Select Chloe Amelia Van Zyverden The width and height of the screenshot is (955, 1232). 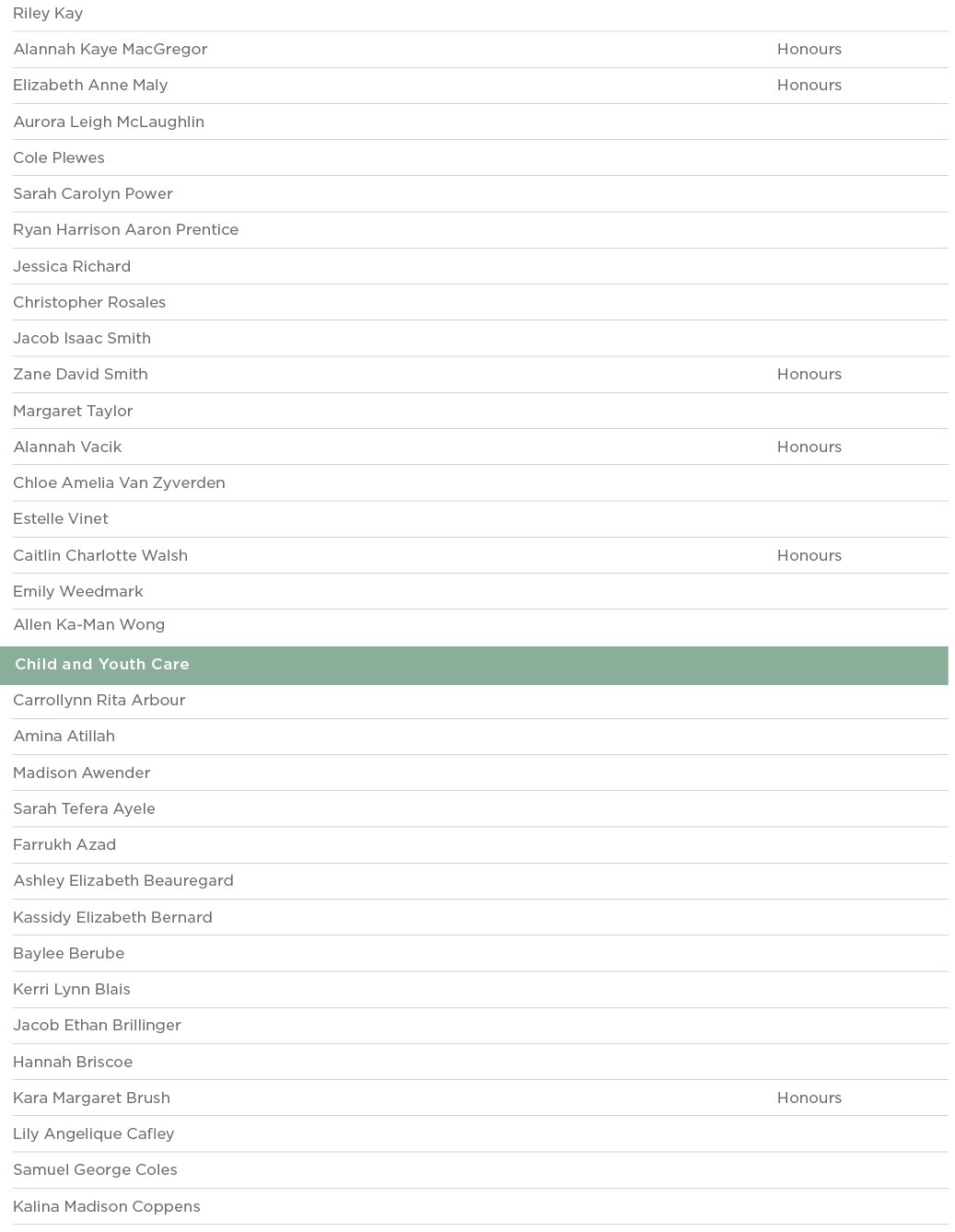tap(119, 482)
